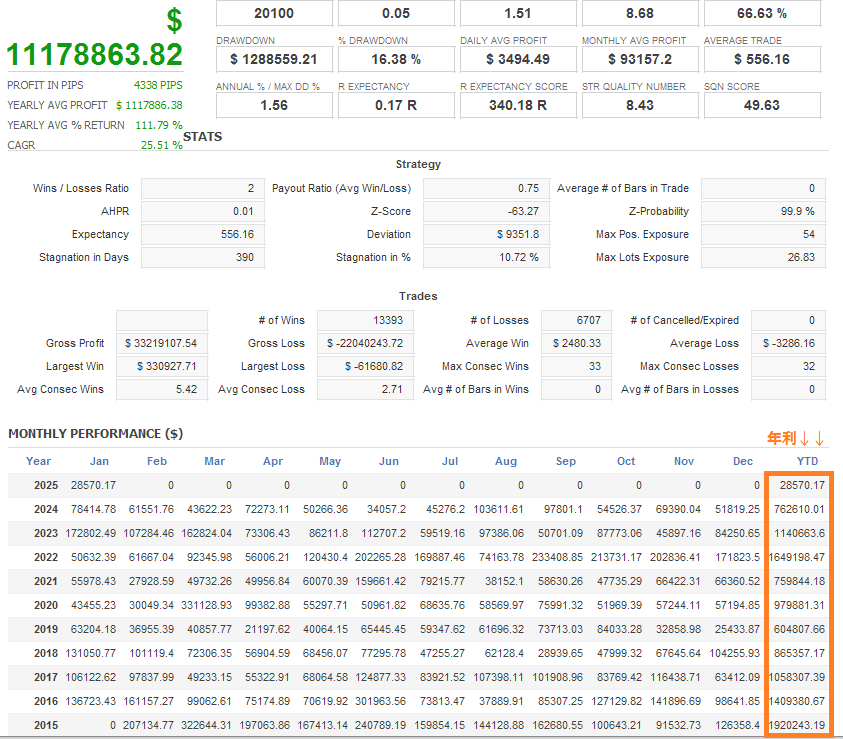Click Largest Win field $ 330927.71
Viewport: 843px width, 739px height.
pyautogui.click(x=162, y=367)
